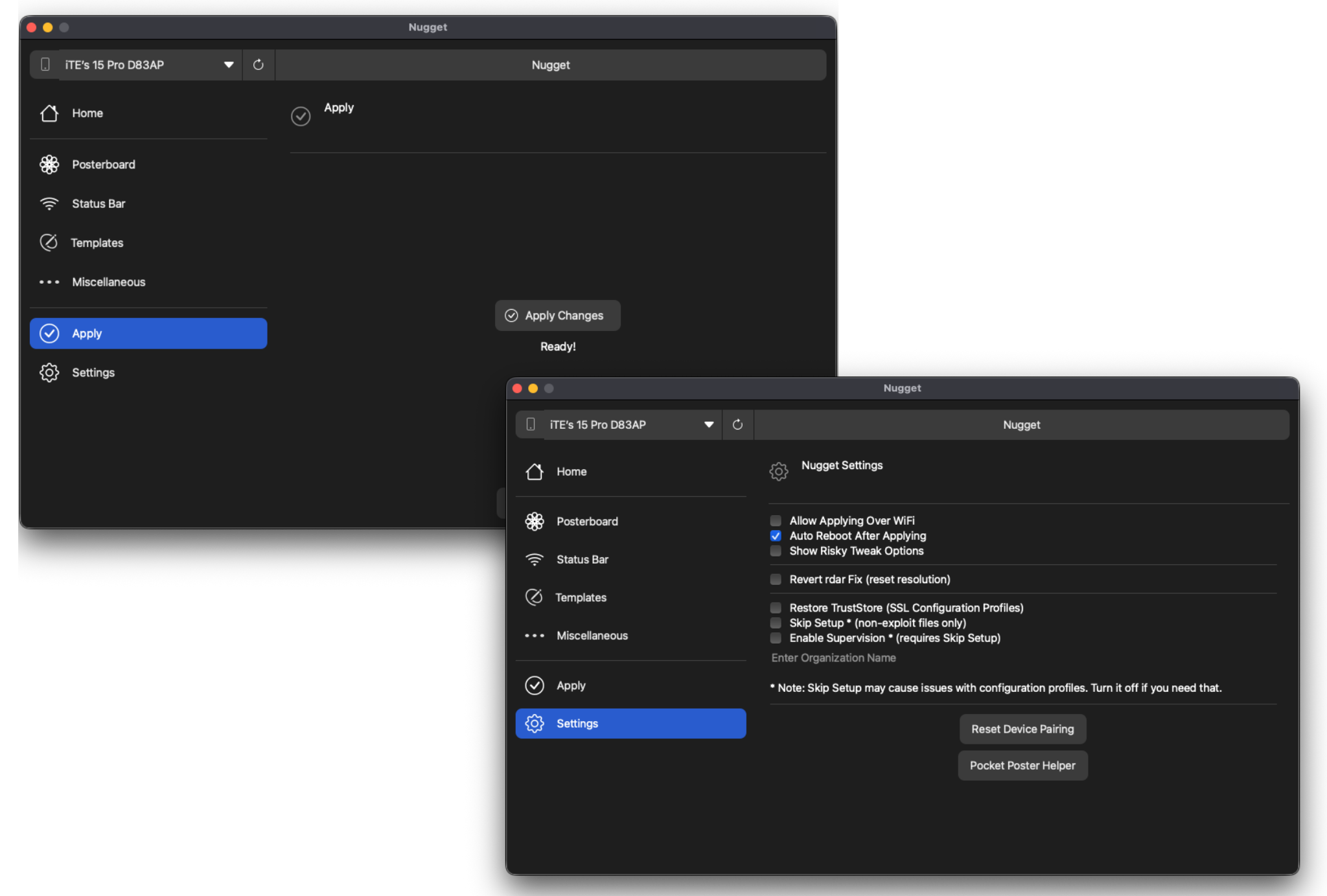The image size is (1327, 896).
Task: Click the Home house icon in the front window sidebar
Action: pos(535,472)
